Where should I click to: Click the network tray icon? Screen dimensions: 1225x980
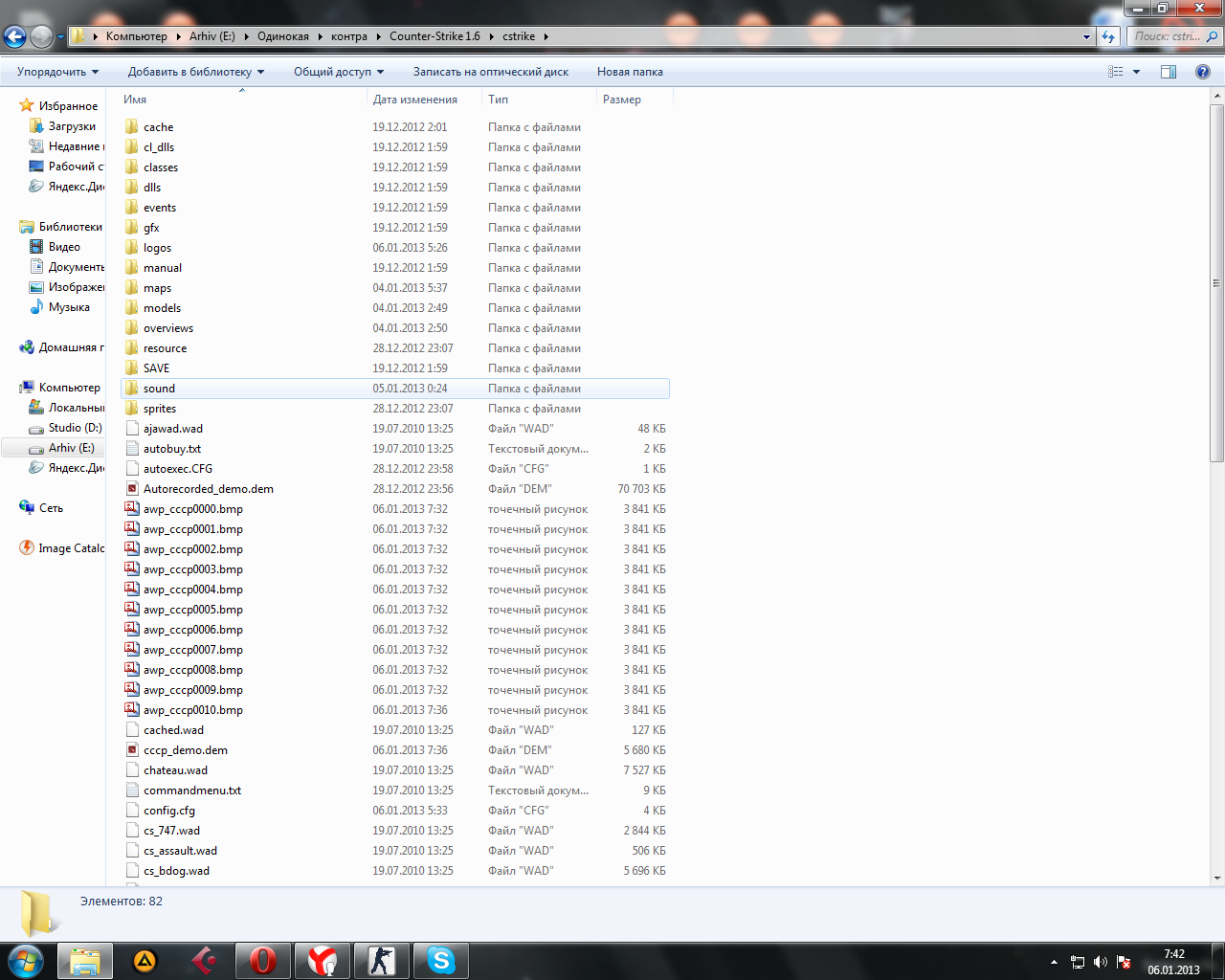(1078, 962)
